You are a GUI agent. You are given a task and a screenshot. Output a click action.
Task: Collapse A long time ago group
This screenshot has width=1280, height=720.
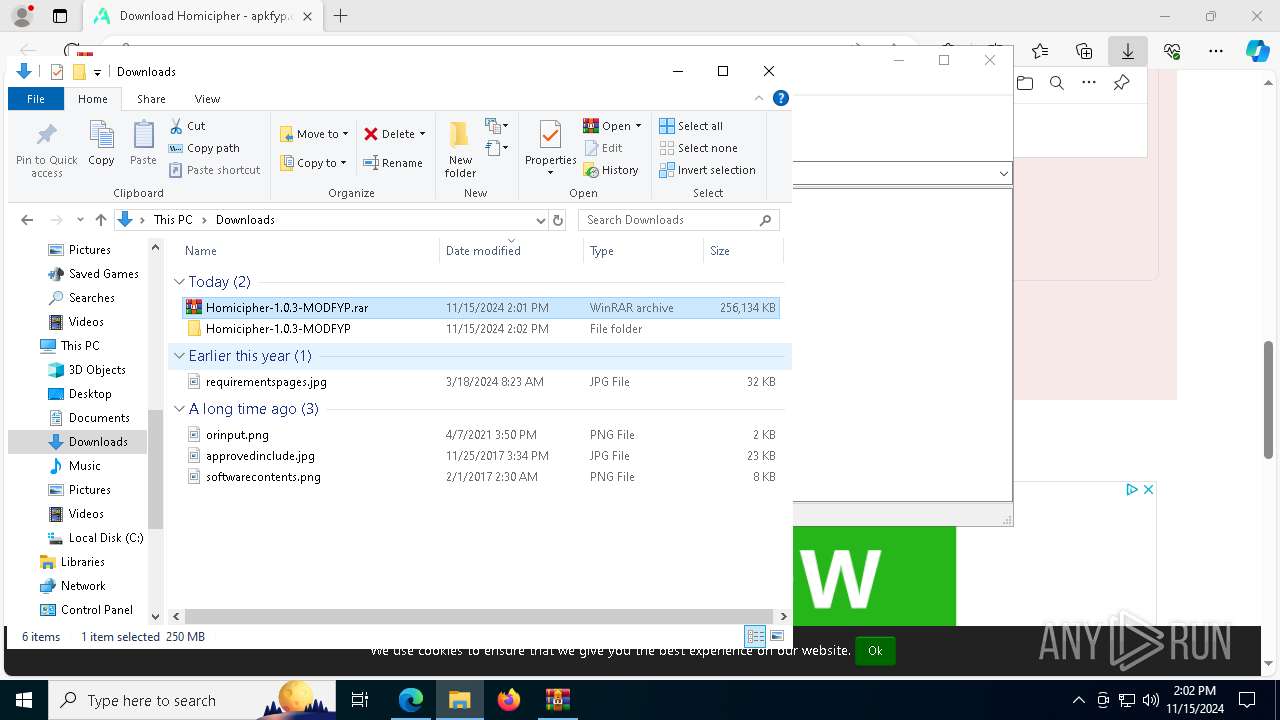coord(179,409)
